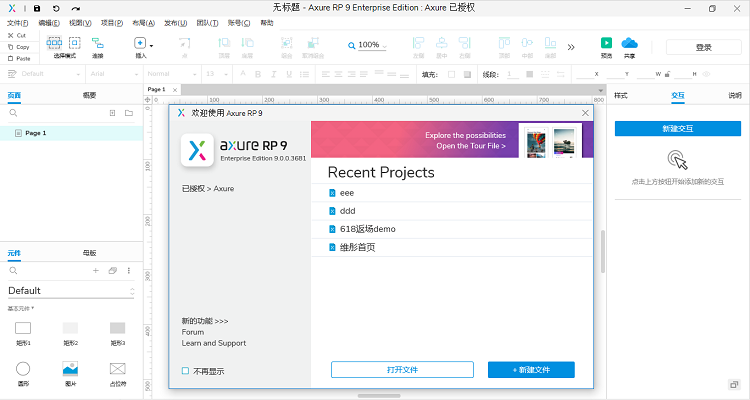
Task: Toggle italic text formatting
Action: pyautogui.click(x=274, y=74)
